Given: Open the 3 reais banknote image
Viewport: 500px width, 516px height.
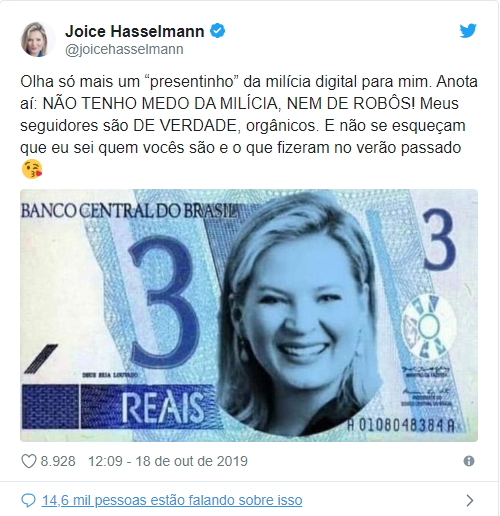Looking at the screenshot, I should coord(249,315).
